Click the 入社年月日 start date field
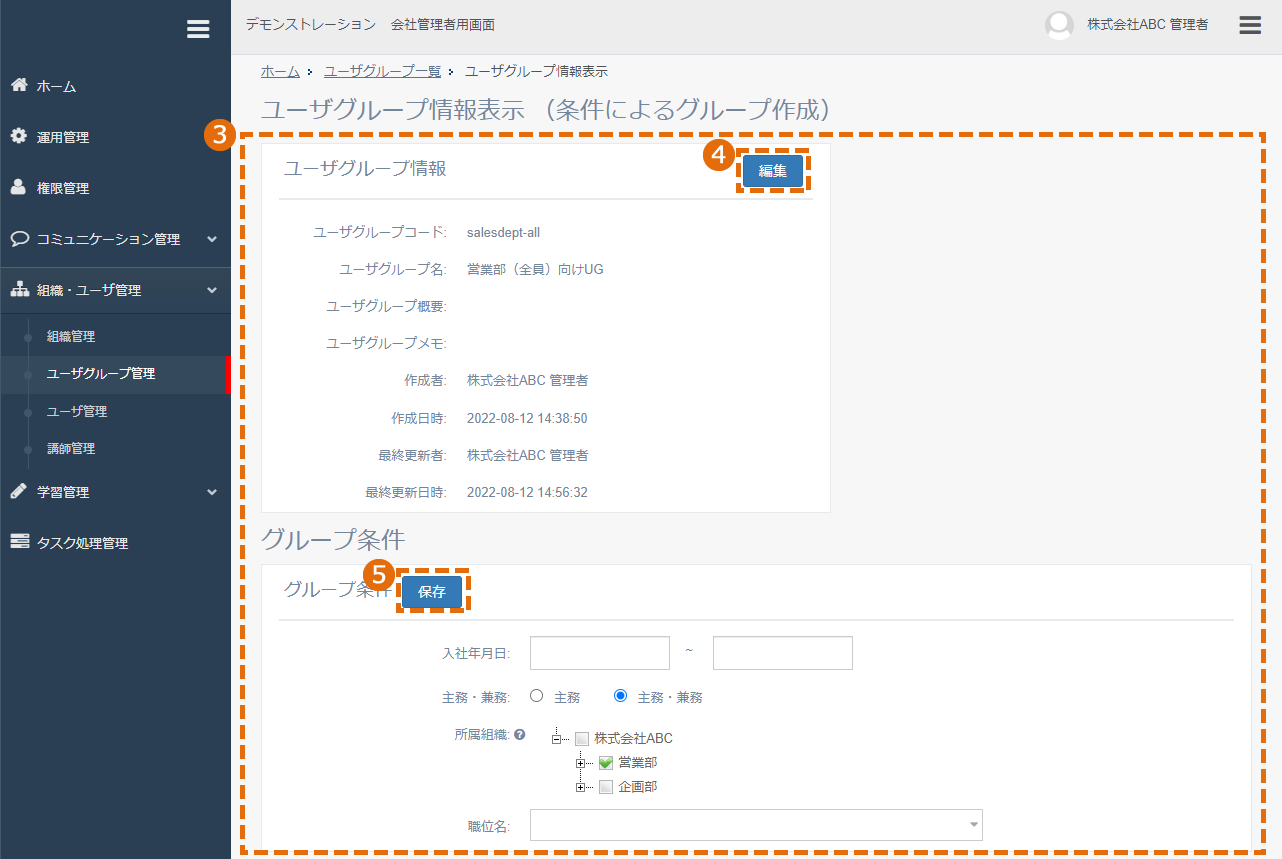Screen dimensions: 1282x859 click(x=600, y=653)
